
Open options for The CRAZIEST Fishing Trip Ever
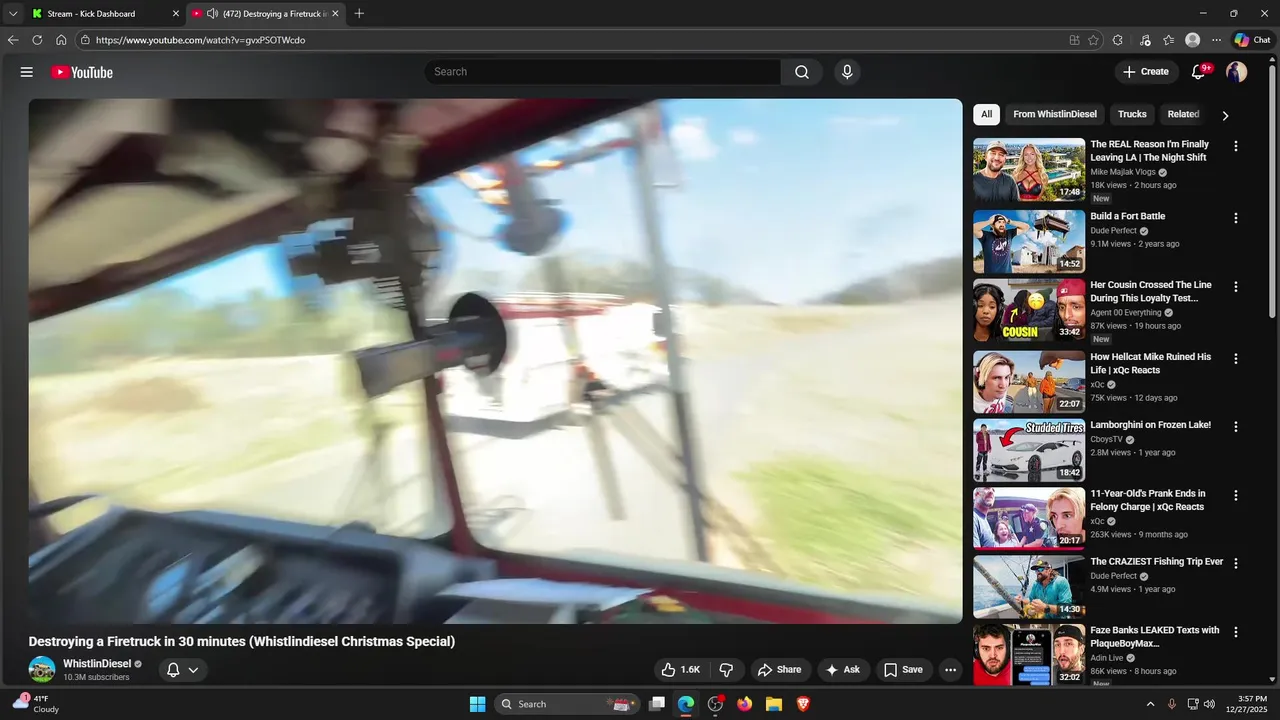(x=1236, y=563)
